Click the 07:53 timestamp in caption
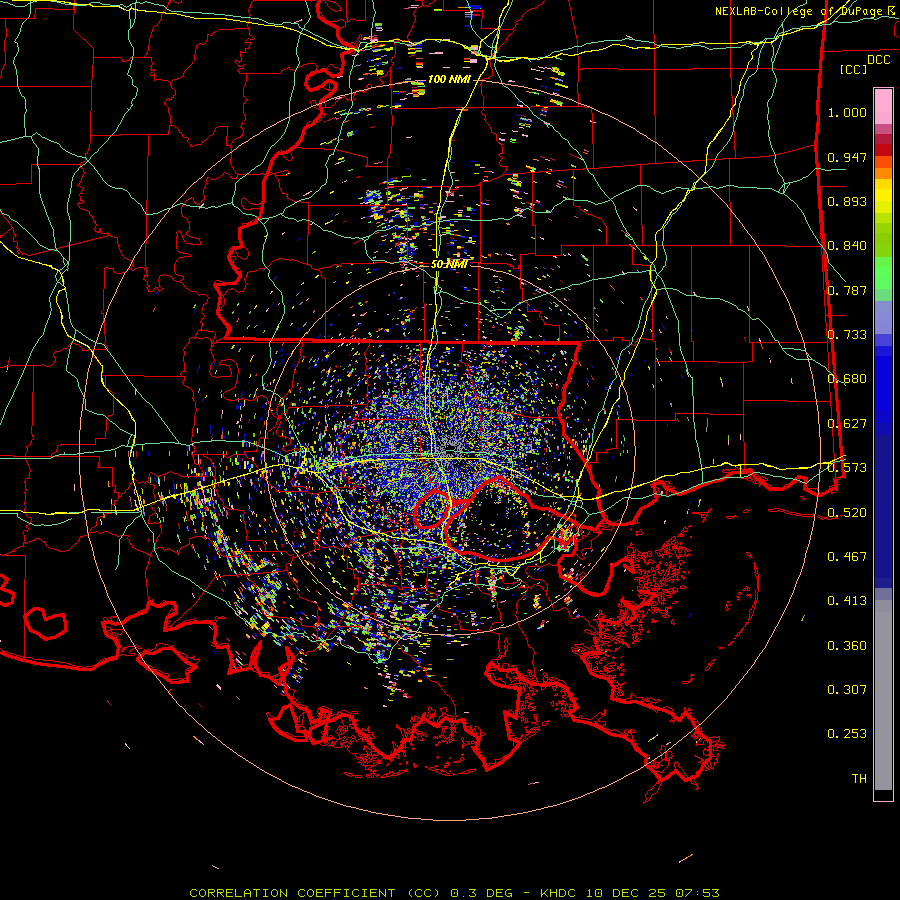The width and height of the screenshot is (900, 900). (697, 893)
